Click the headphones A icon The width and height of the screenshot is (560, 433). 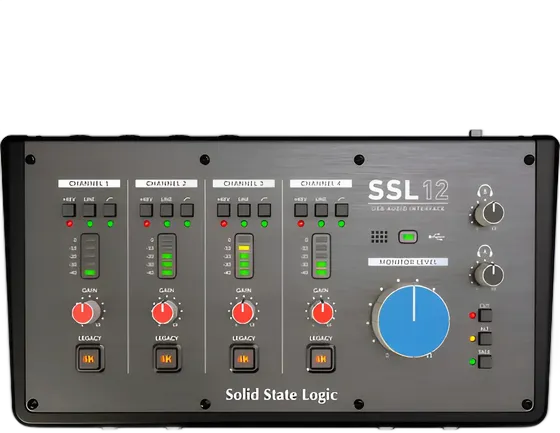point(485,252)
